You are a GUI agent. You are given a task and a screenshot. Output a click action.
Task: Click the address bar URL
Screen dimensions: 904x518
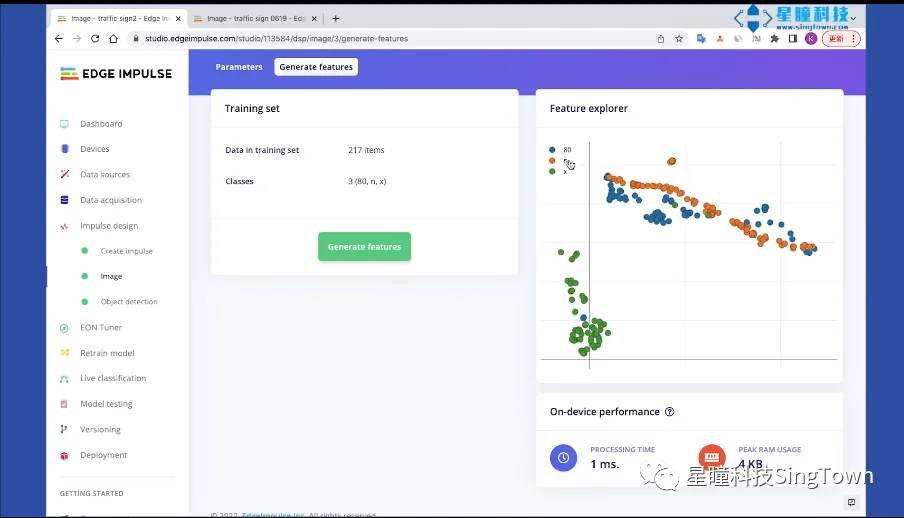tap(277, 39)
